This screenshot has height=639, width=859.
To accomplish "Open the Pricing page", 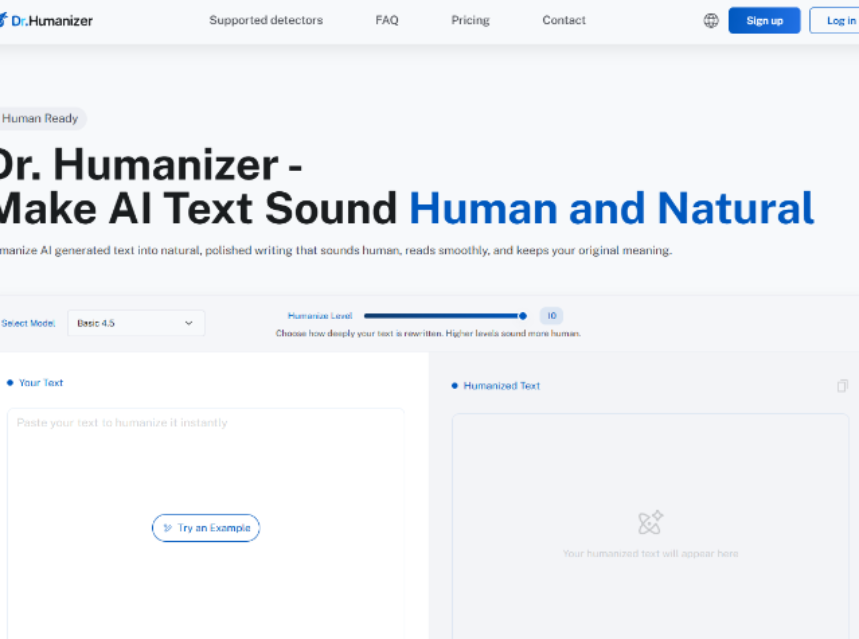I will coord(471,20).
